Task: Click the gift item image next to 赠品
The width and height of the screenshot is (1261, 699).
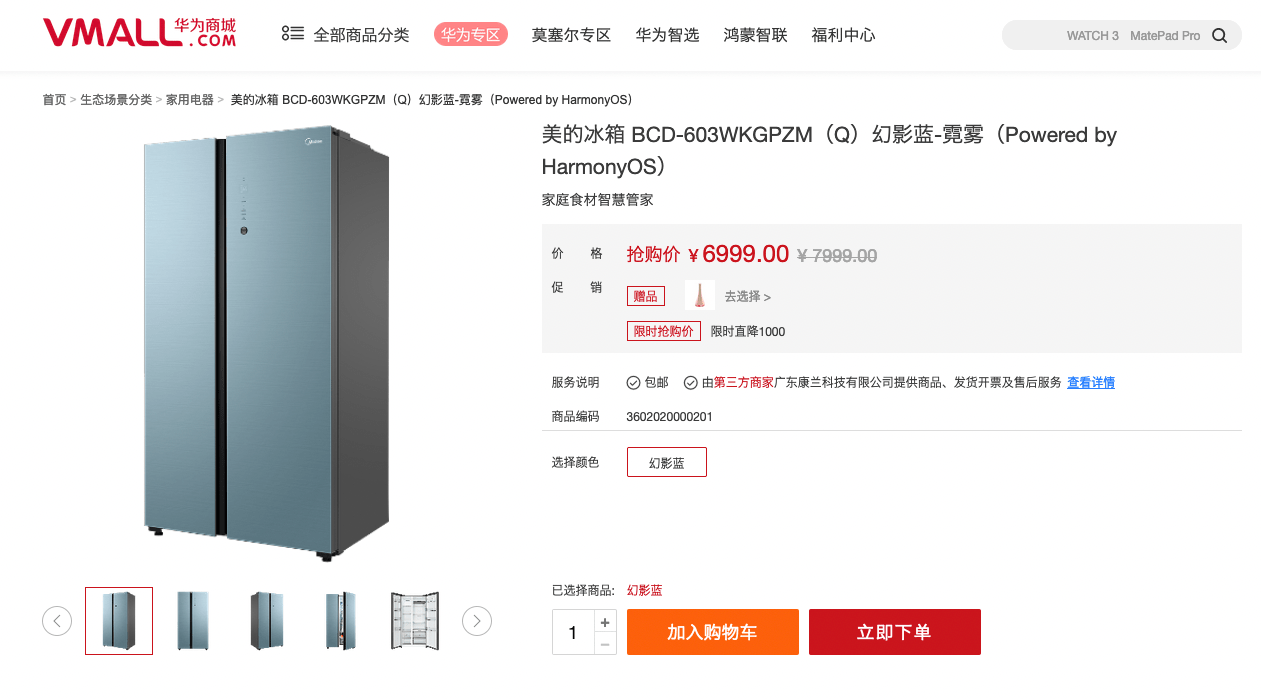Action: (700, 295)
